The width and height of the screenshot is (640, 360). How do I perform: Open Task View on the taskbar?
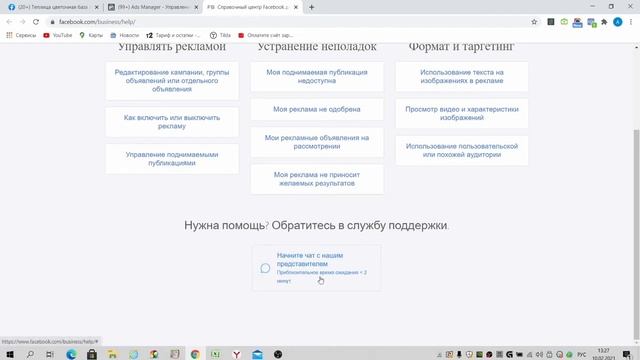tap(50, 354)
